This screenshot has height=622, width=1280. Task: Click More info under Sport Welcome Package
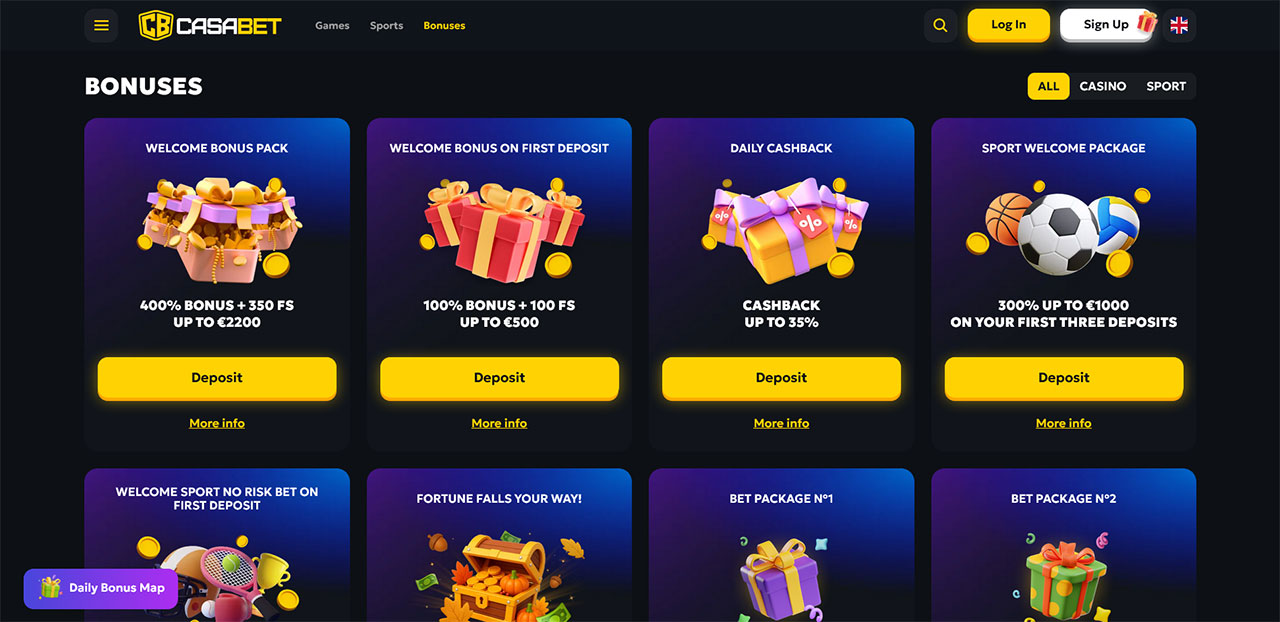tap(1063, 423)
